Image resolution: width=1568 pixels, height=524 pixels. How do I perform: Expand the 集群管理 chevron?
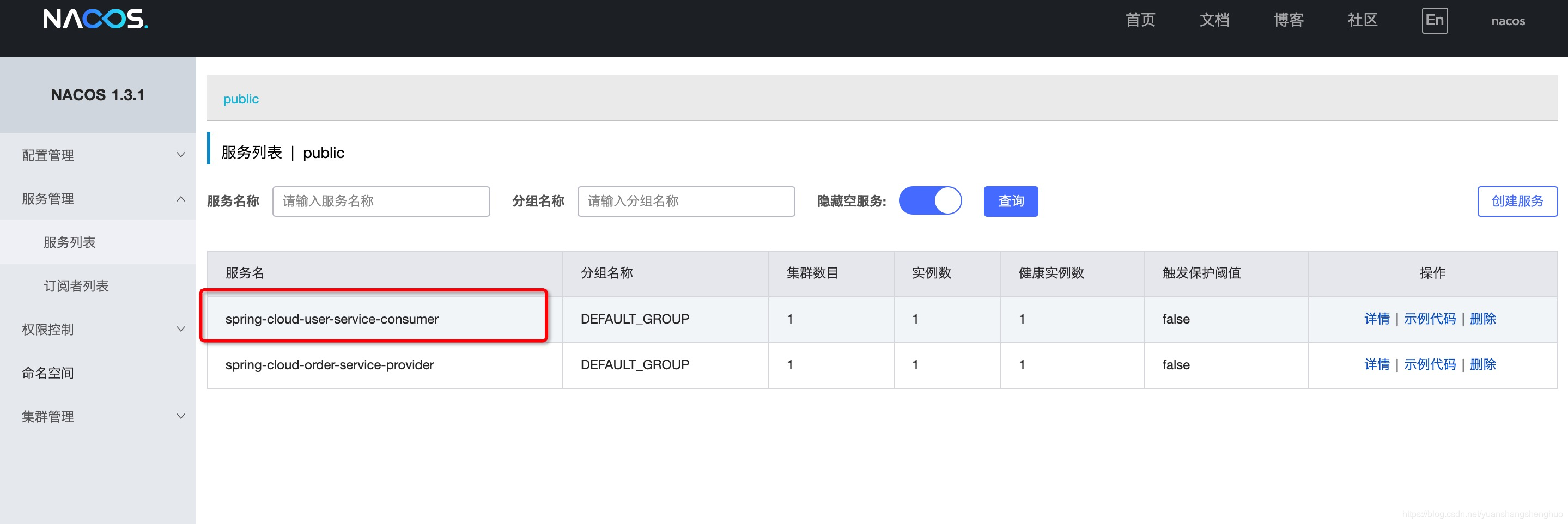tap(181, 416)
